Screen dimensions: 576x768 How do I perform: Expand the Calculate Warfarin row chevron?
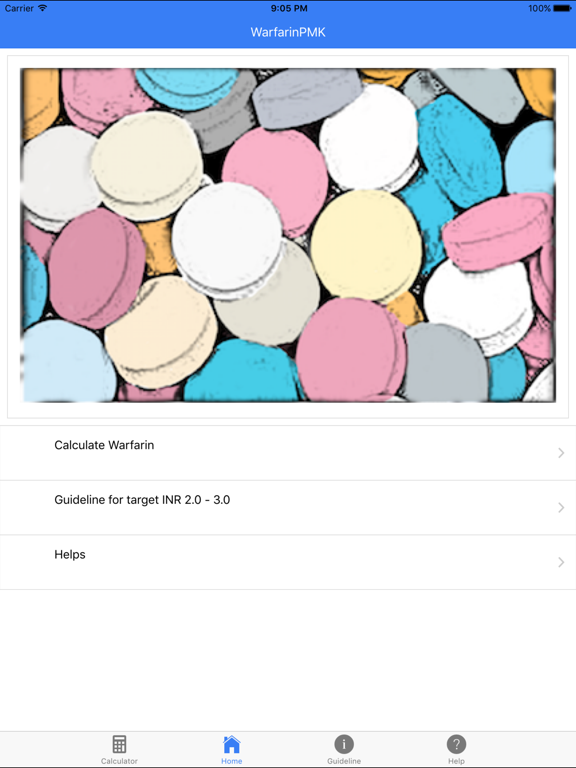tap(561, 453)
